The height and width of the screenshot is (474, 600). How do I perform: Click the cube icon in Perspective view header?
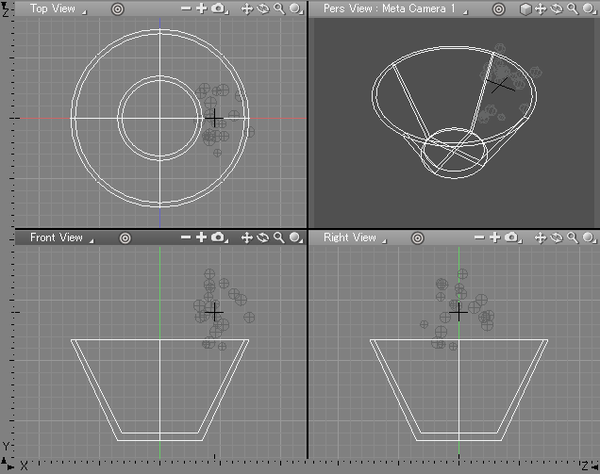tap(525, 9)
